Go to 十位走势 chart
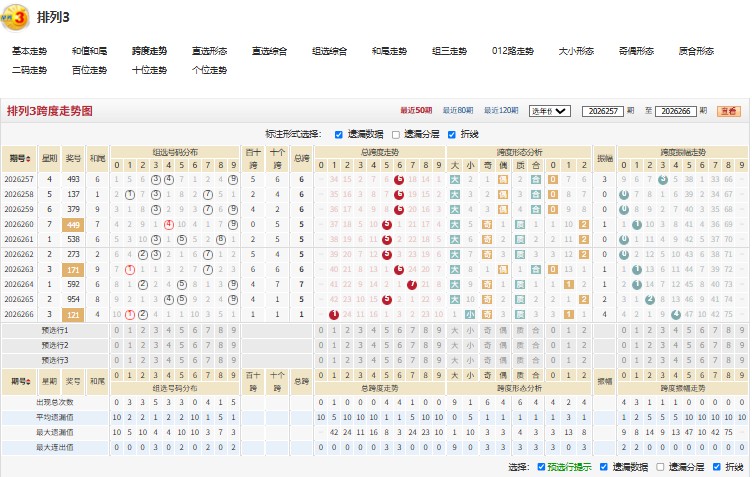 (x=150, y=70)
